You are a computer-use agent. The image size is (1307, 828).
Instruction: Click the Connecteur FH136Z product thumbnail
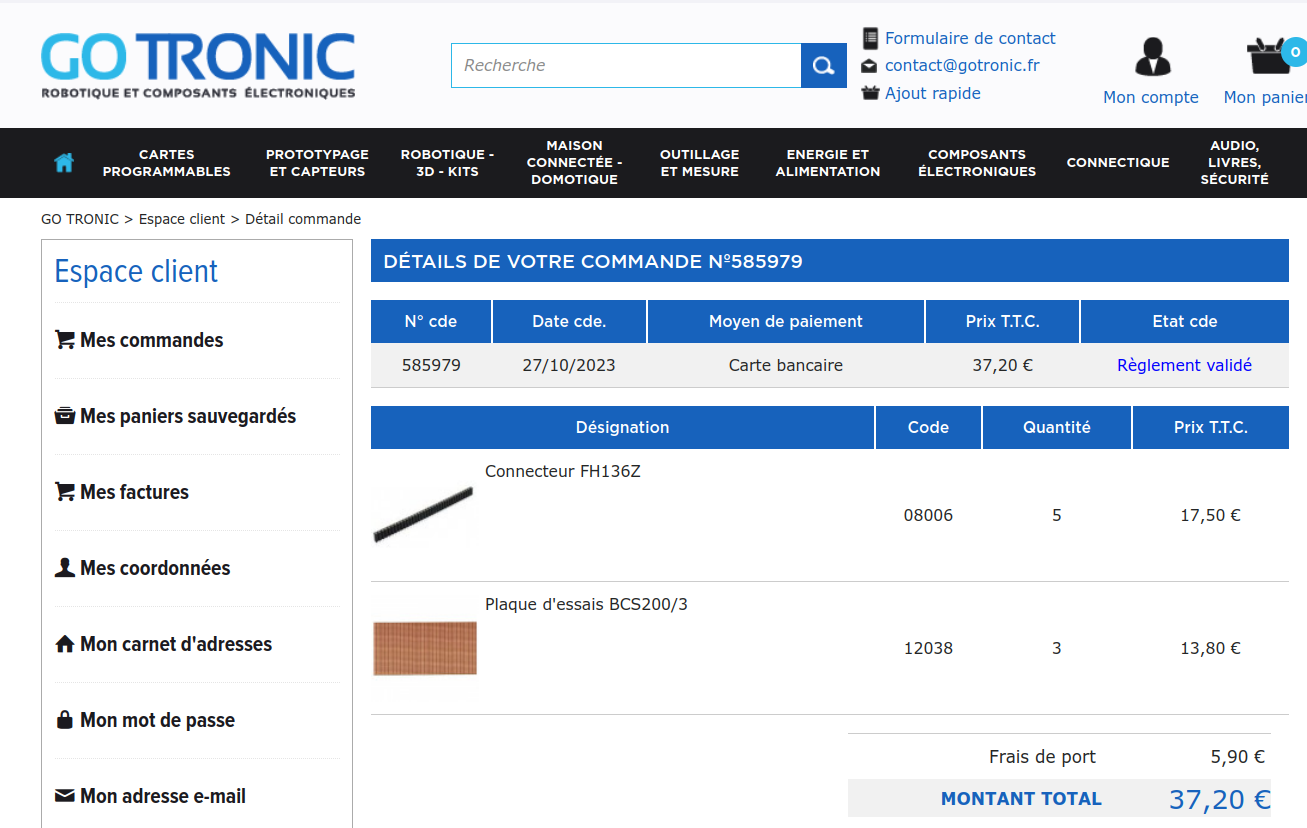pyautogui.click(x=423, y=515)
